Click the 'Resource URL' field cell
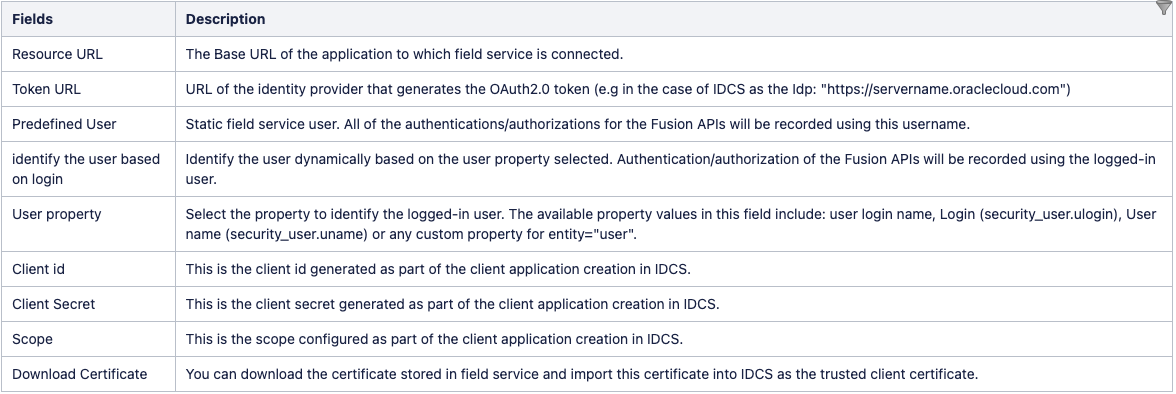Screen dimensions: 1176x394 coord(88,54)
